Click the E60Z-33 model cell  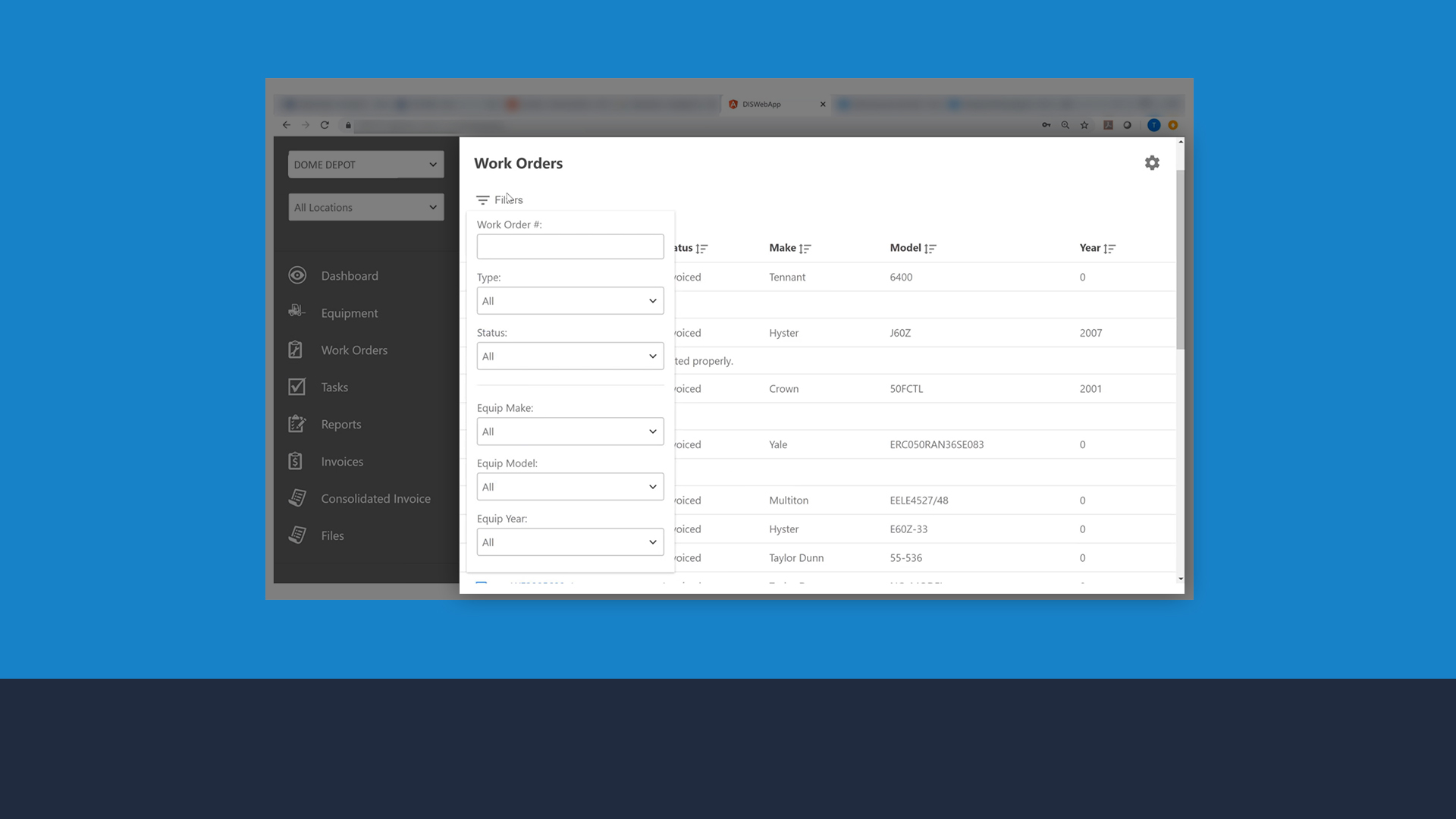click(908, 529)
